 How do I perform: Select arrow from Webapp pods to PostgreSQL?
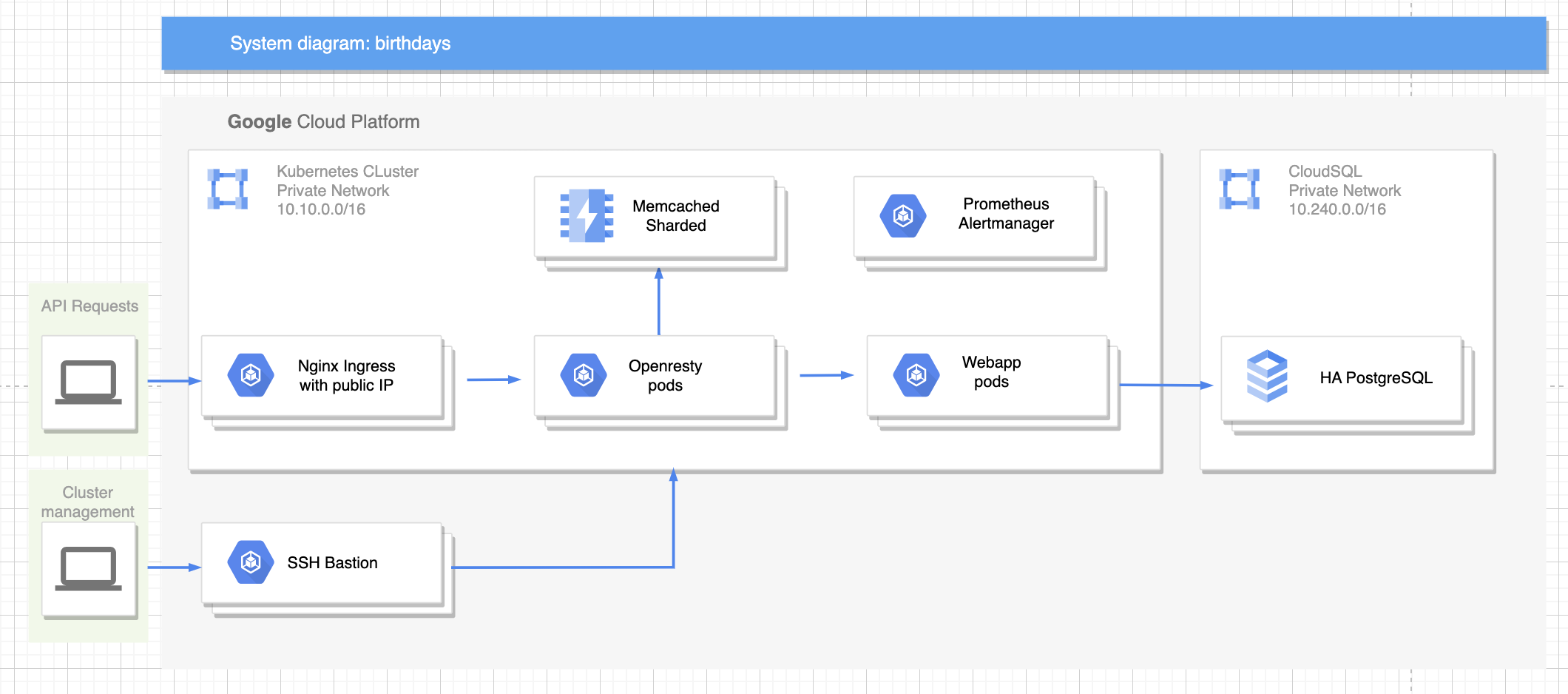click(1166, 385)
